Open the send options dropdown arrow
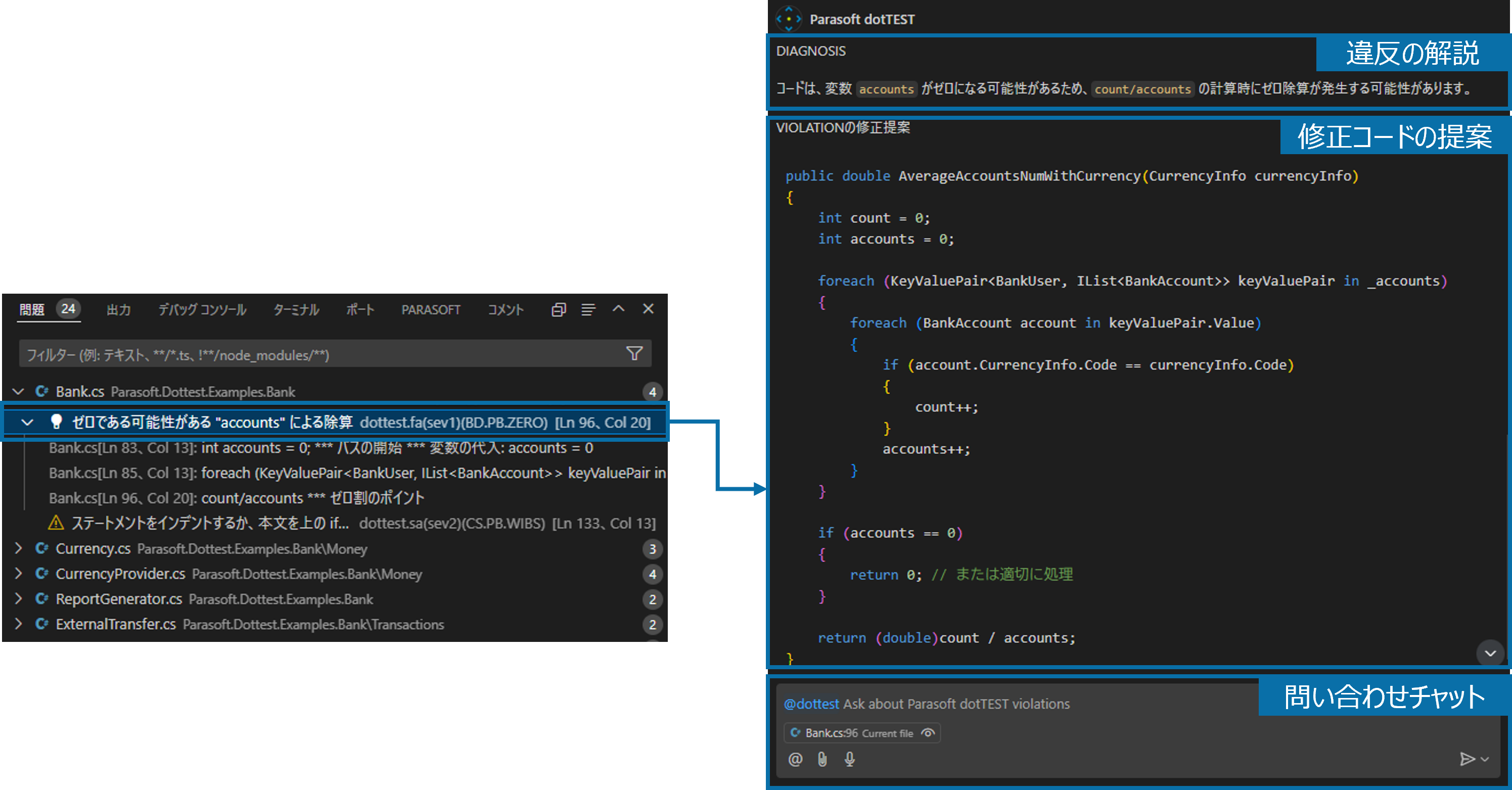Viewport: 1512px width, 790px height. click(x=1485, y=760)
